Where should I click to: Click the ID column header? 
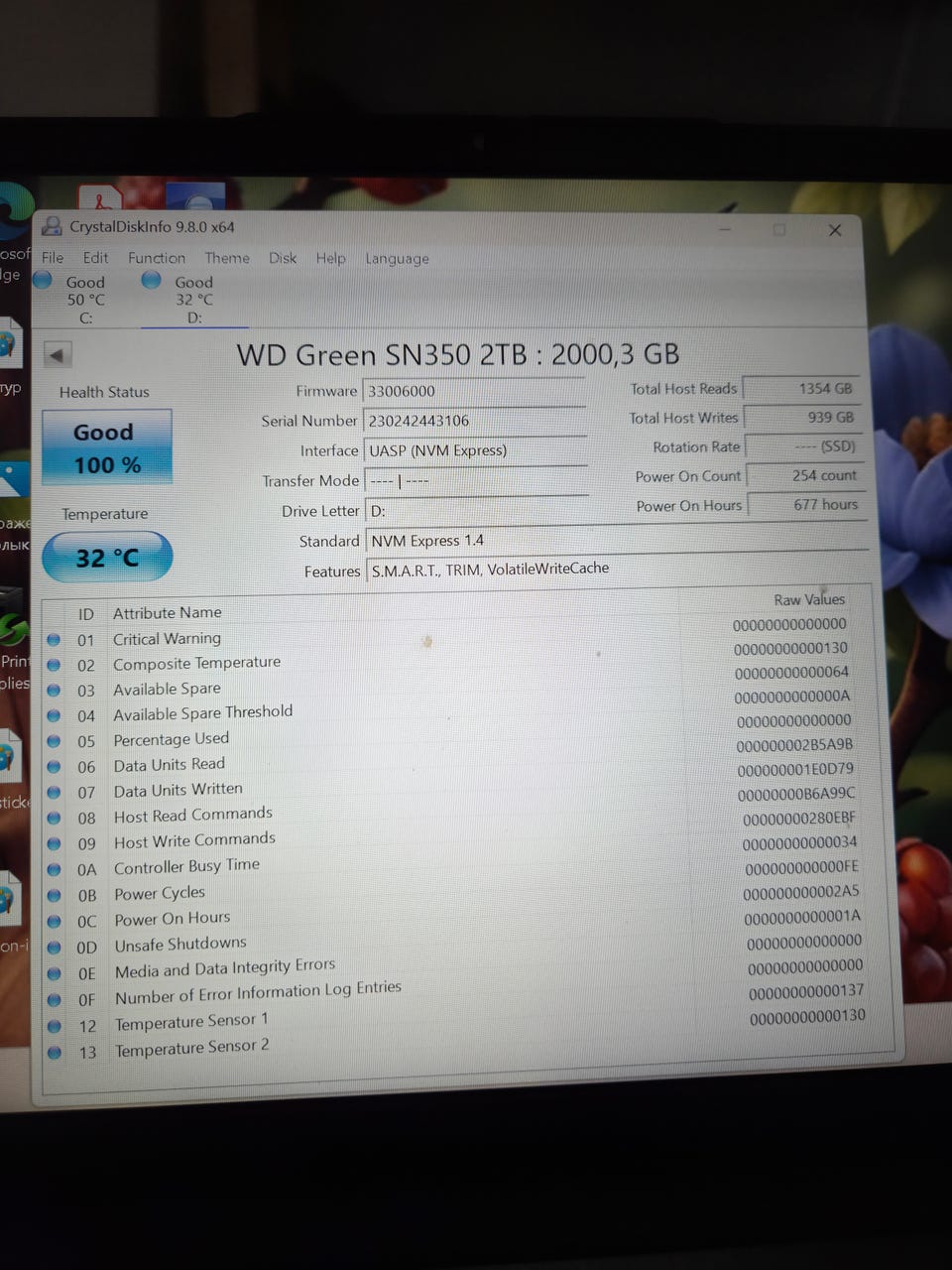(x=86, y=614)
